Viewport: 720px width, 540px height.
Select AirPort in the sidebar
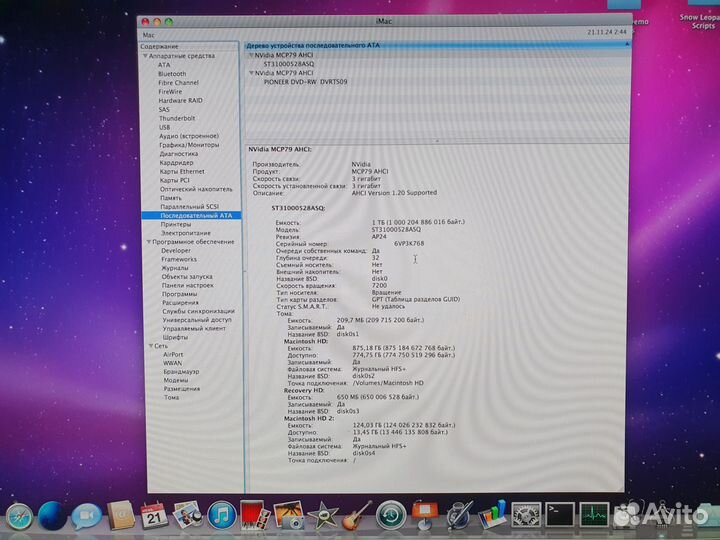click(173, 354)
